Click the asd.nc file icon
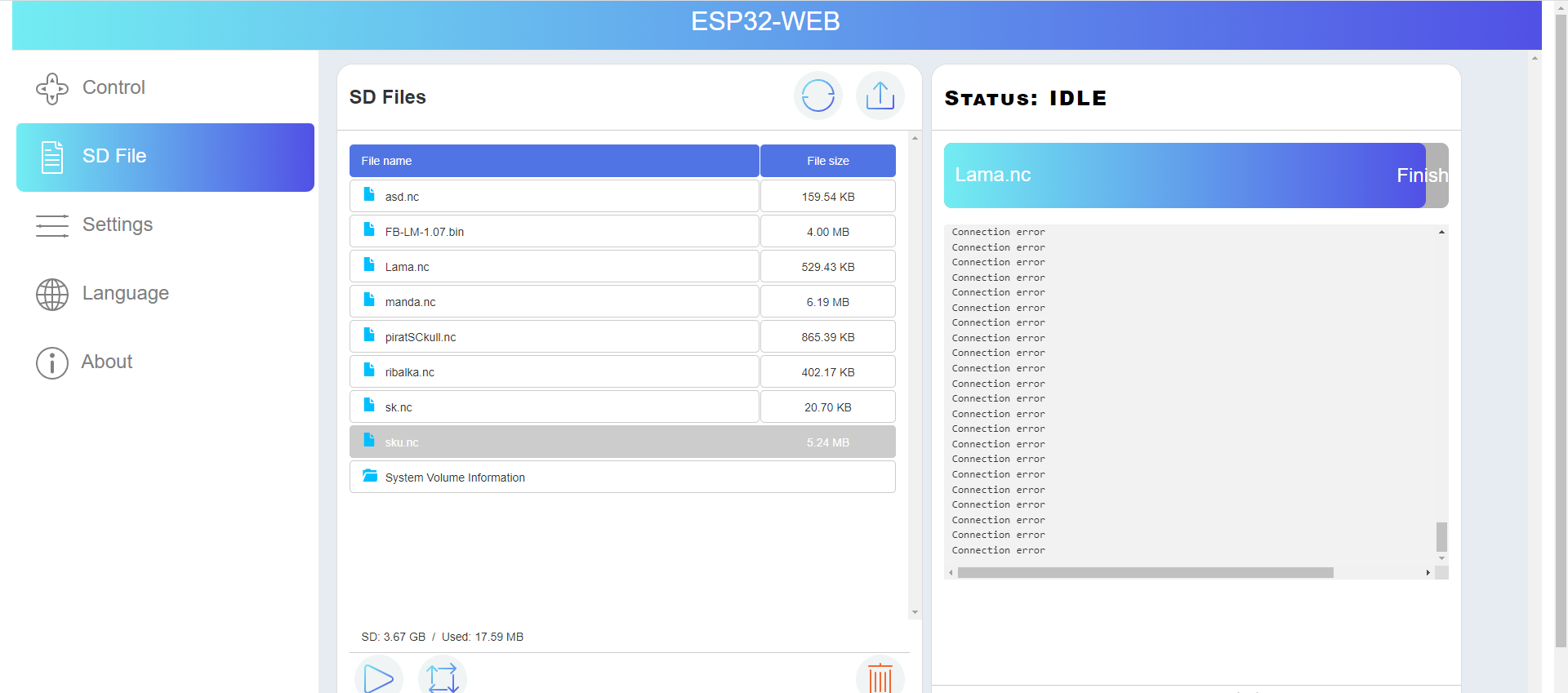The image size is (1568, 693). [369, 195]
